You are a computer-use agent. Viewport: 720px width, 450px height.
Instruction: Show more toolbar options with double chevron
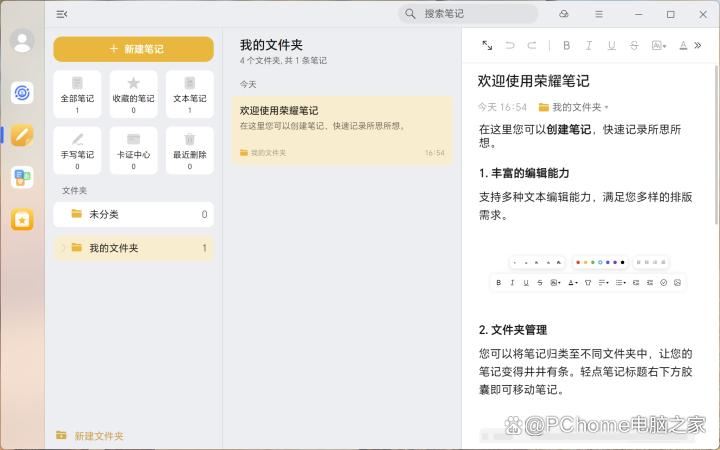click(698, 45)
